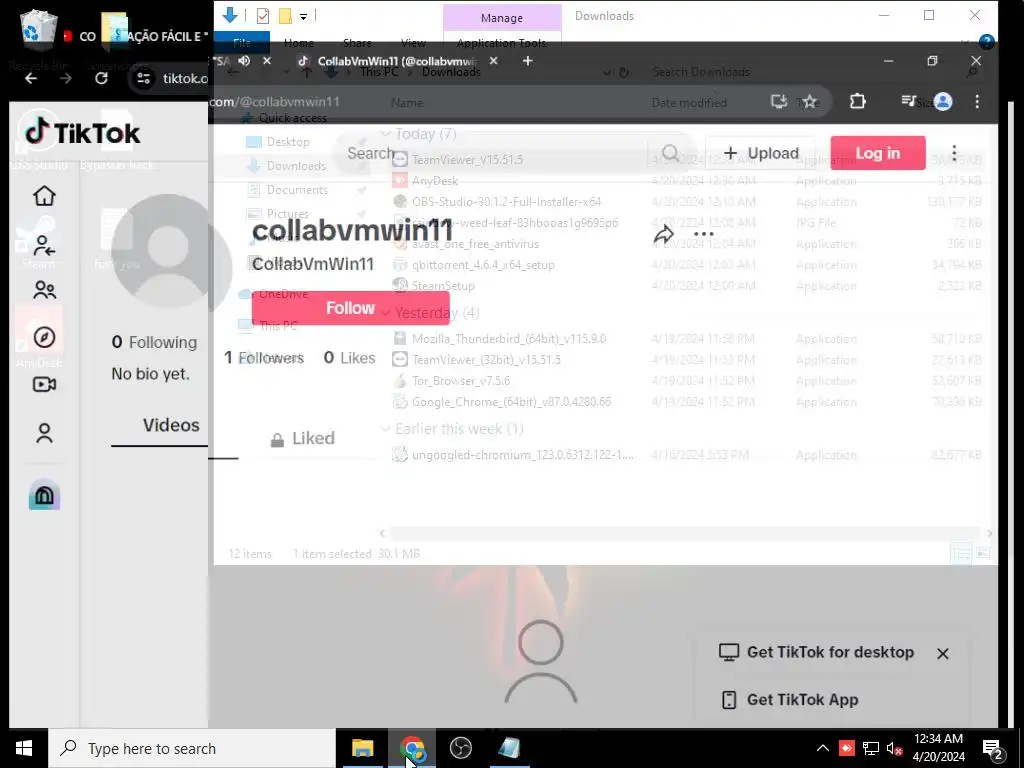Click the Properties checkmark in Explorer quick toolbar
The width and height of the screenshot is (1024, 768).
click(263, 16)
